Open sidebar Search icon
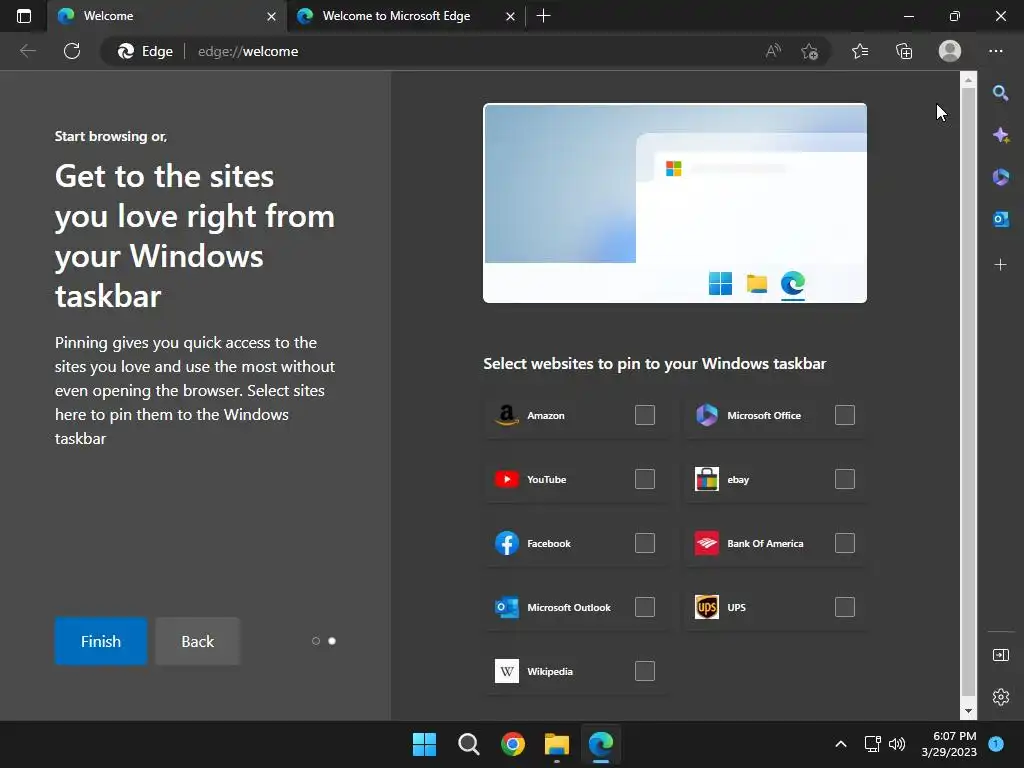1024x768 pixels. [x=1000, y=93]
